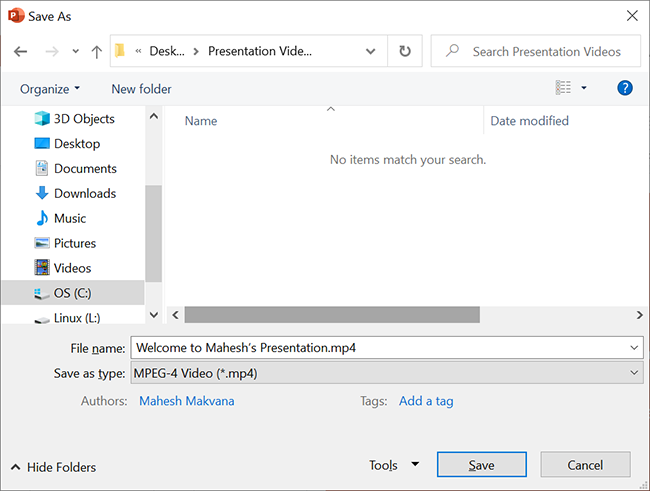650x491 pixels.
Task: Click the Back navigation arrow
Action: coord(21,51)
